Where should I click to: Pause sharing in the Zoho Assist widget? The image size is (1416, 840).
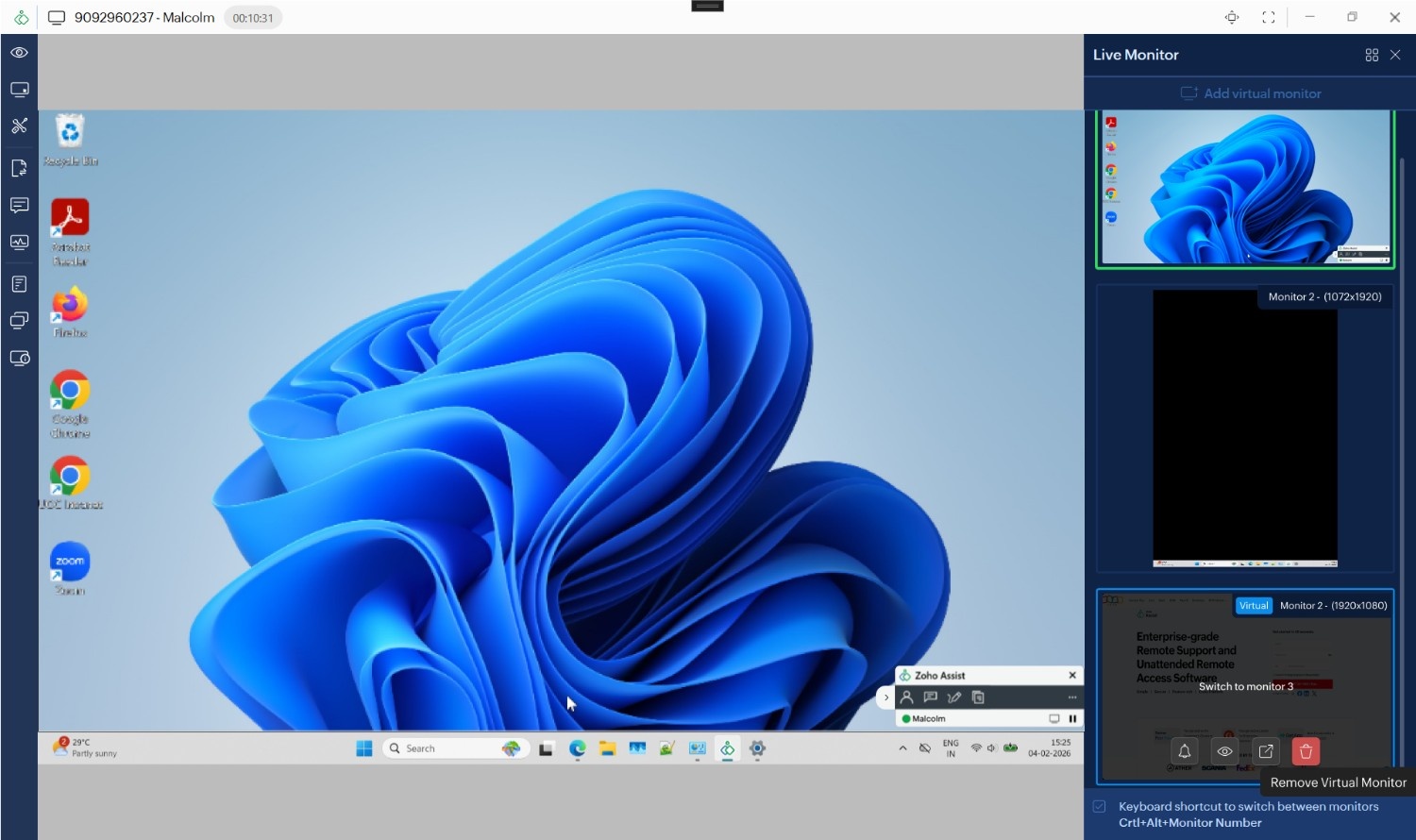pos(1072,719)
